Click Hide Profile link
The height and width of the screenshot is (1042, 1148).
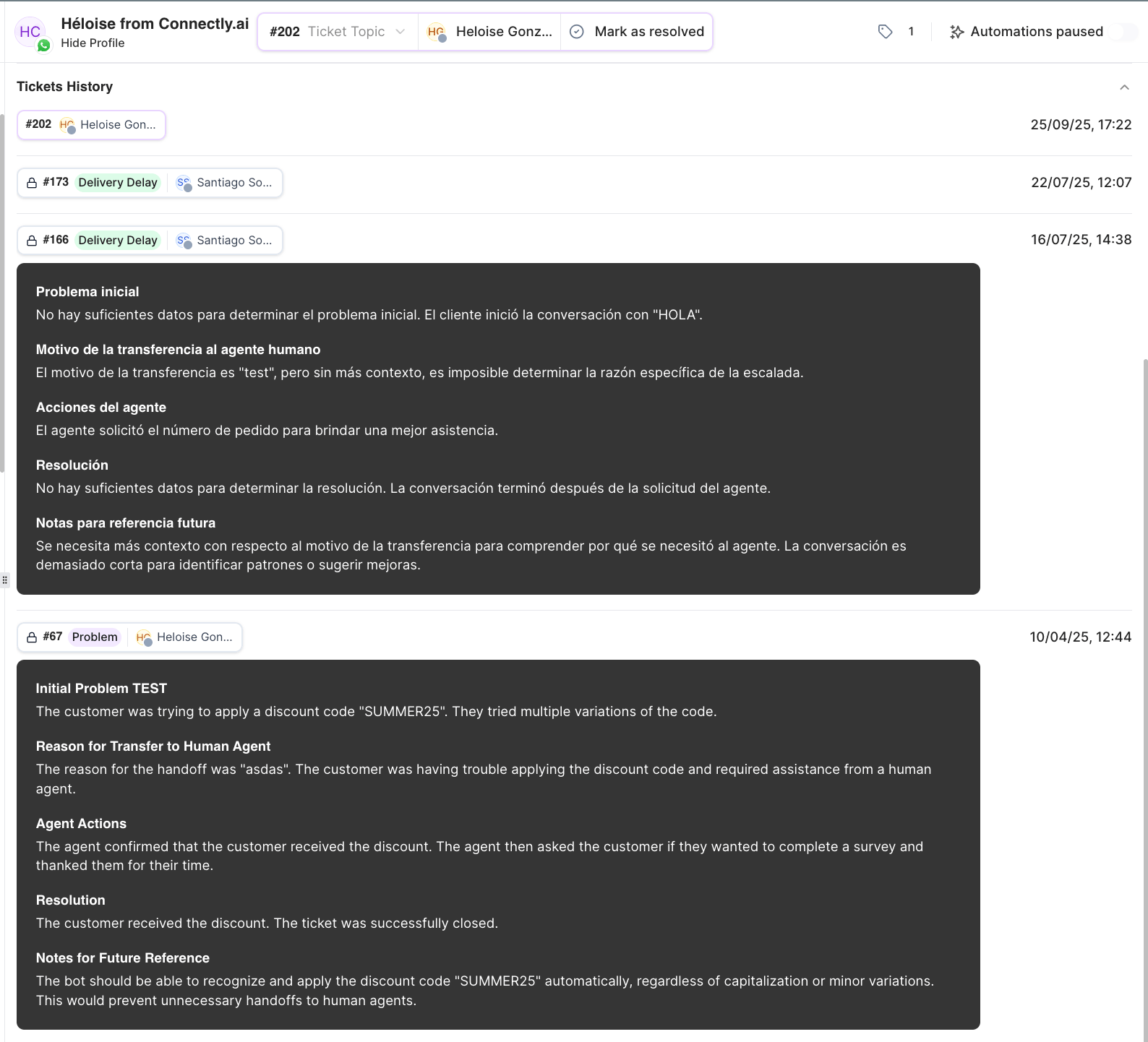[93, 43]
